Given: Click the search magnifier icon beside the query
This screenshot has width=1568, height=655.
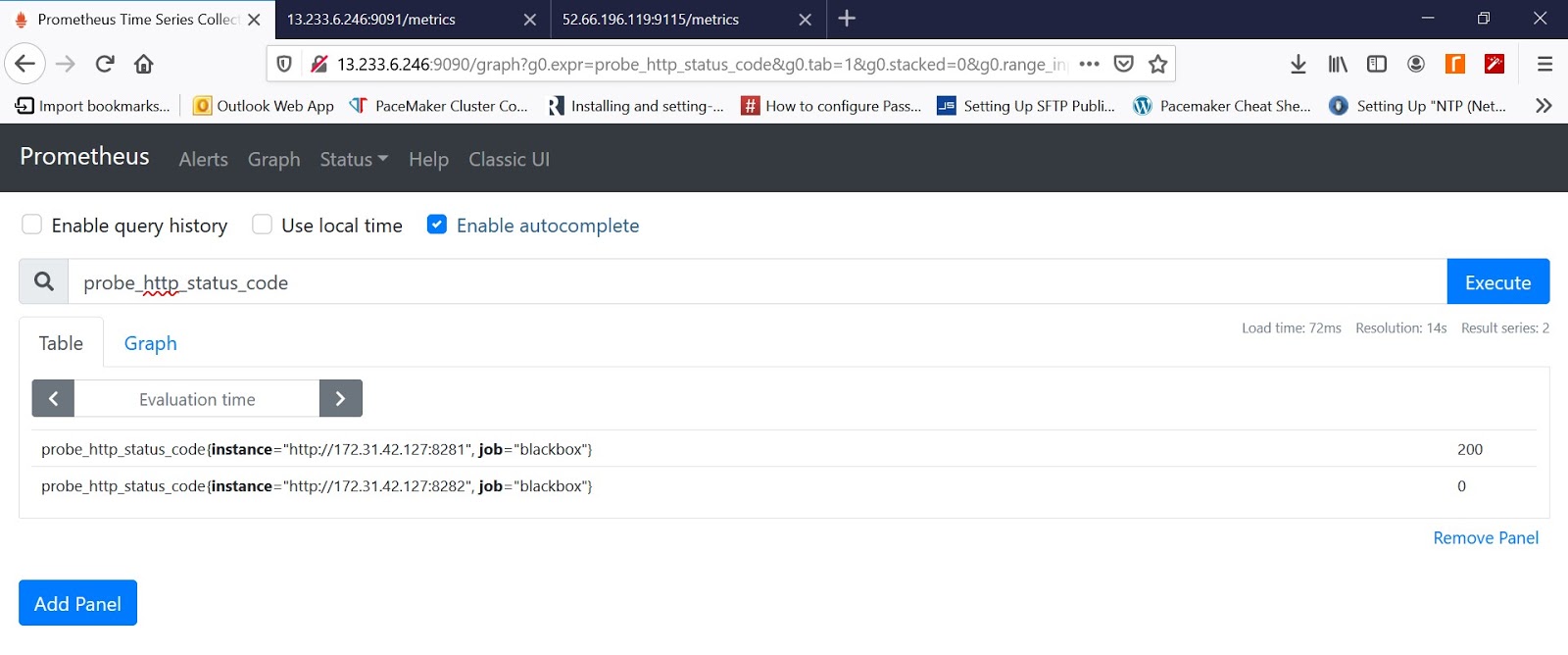Looking at the screenshot, I should 43,281.
